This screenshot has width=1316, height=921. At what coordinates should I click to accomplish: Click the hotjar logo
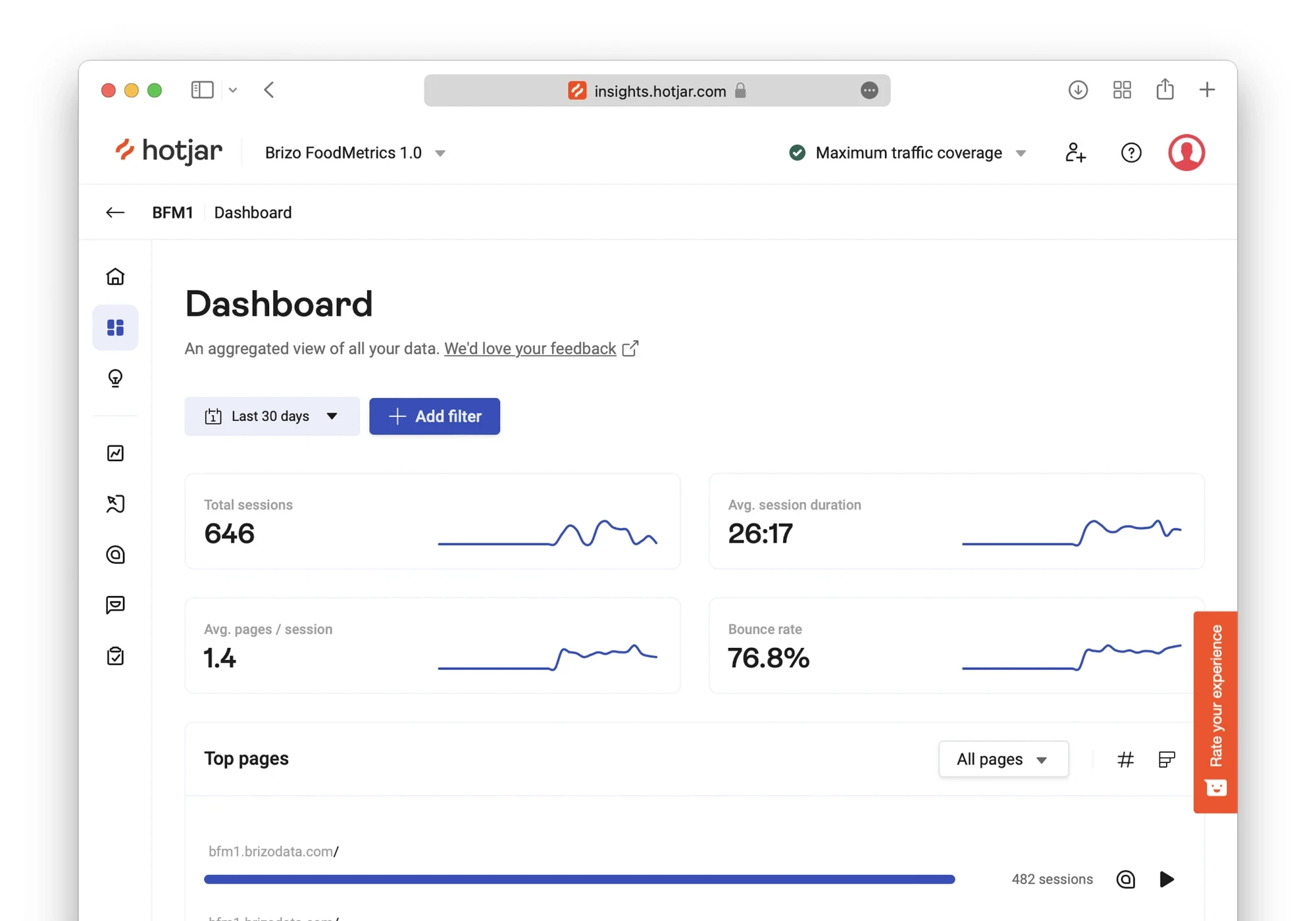[x=169, y=151]
